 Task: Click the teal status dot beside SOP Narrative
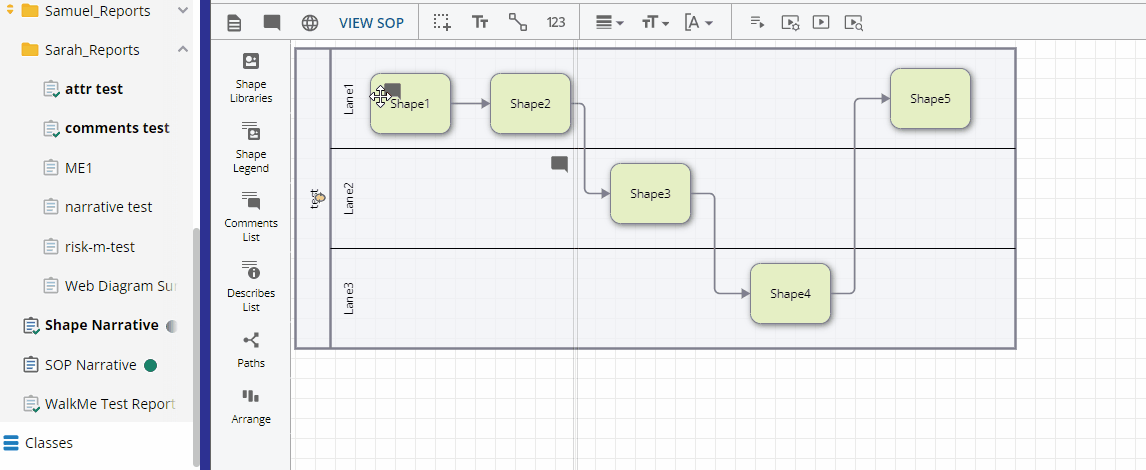pos(151,365)
